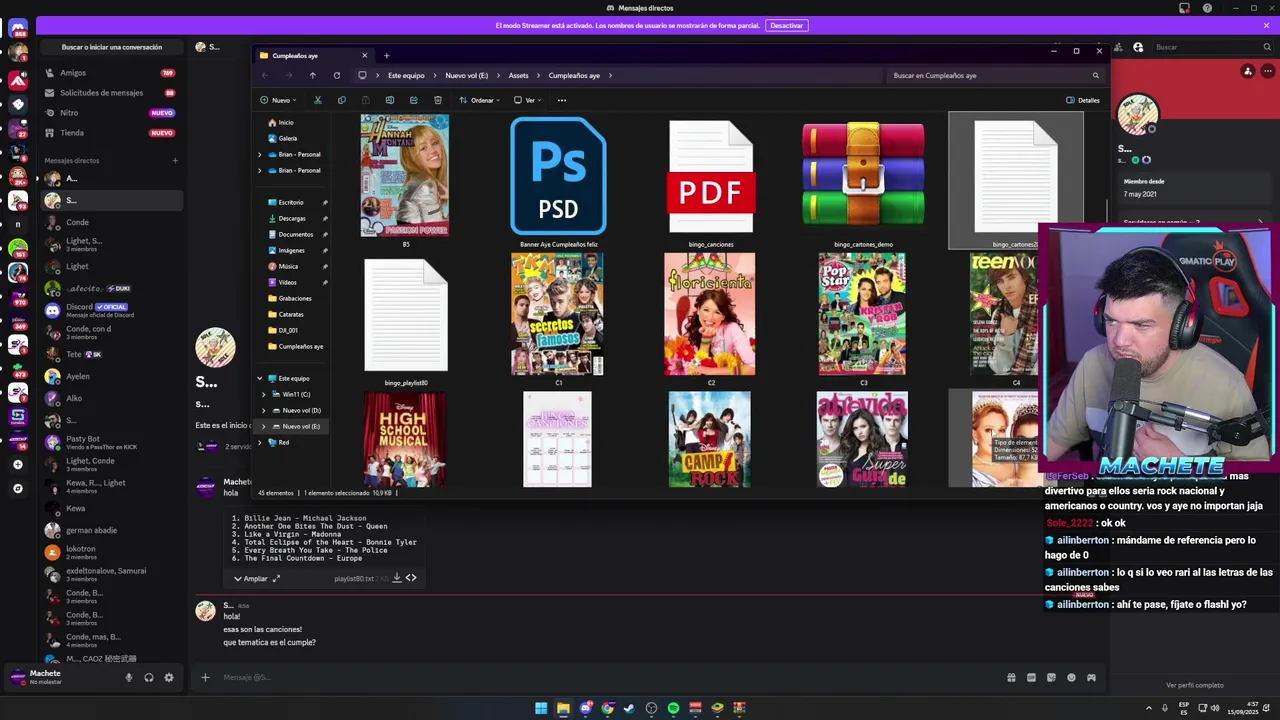
Task: Open Steam from the Windows taskbar
Action: click(629, 708)
